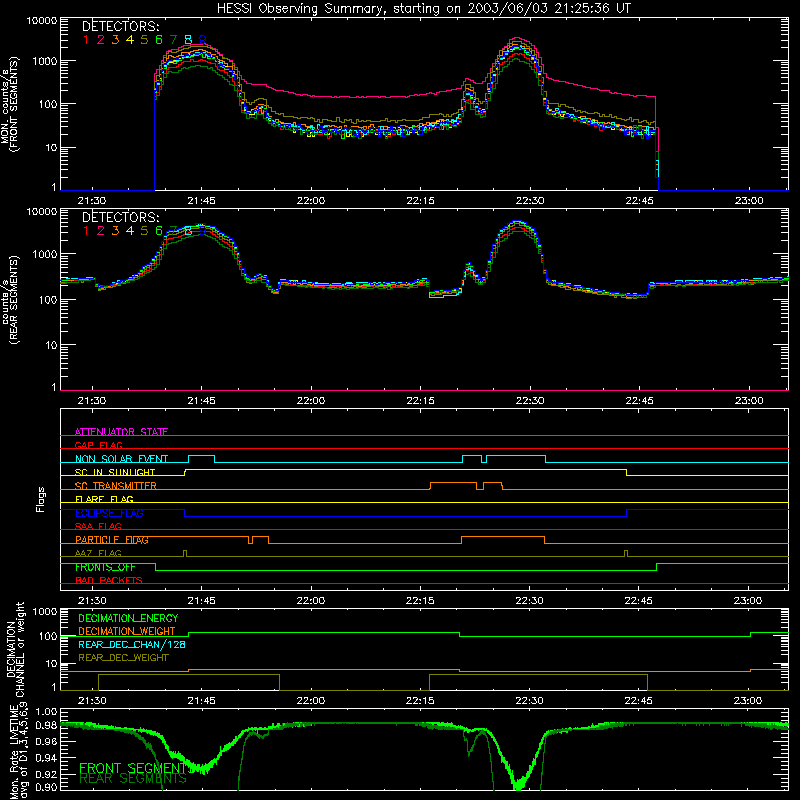Click the BAD_PACKETS flag label
The image size is (800, 800).
click(109, 580)
